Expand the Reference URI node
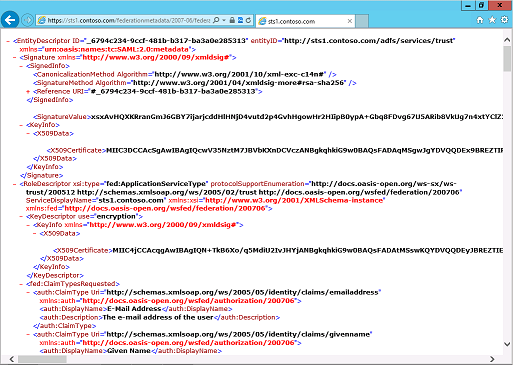Viewport: 513px width, 365px height. [28, 91]
